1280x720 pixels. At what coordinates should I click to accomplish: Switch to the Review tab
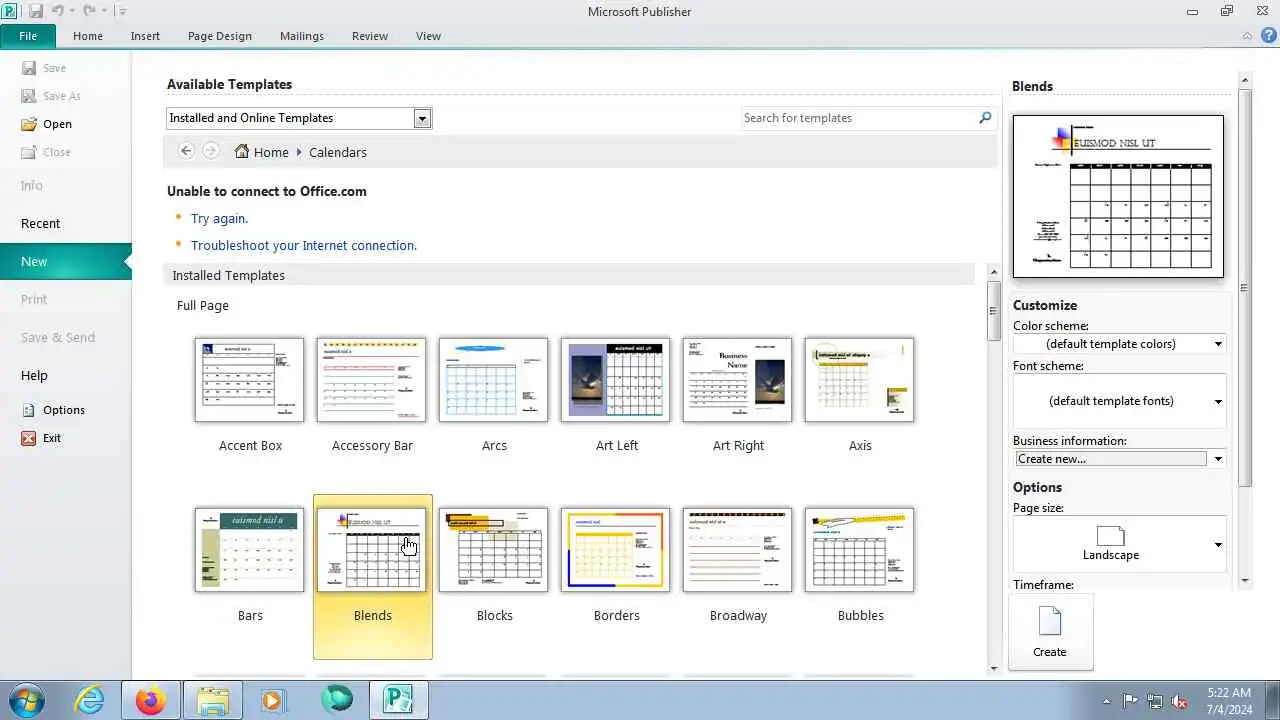(370, 36)
